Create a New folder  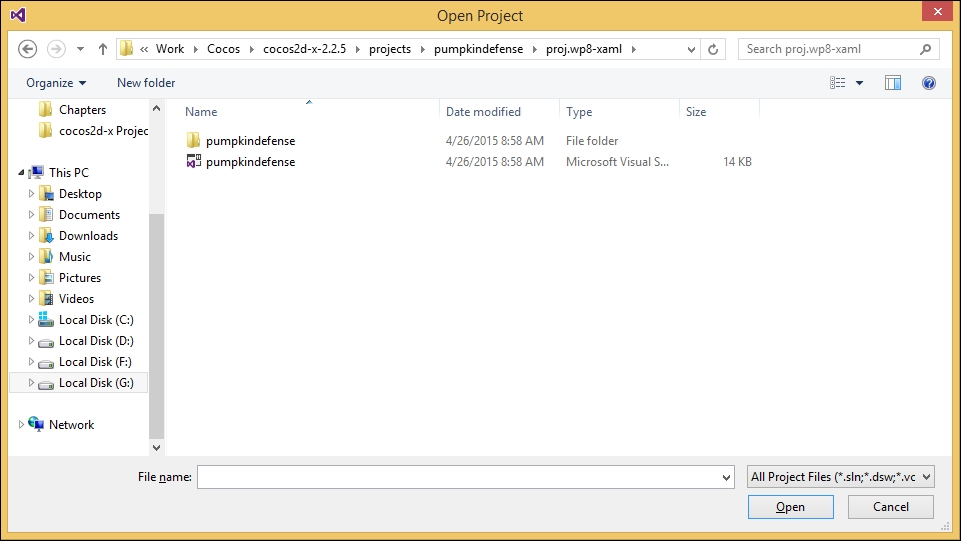(x=146, y=83)
